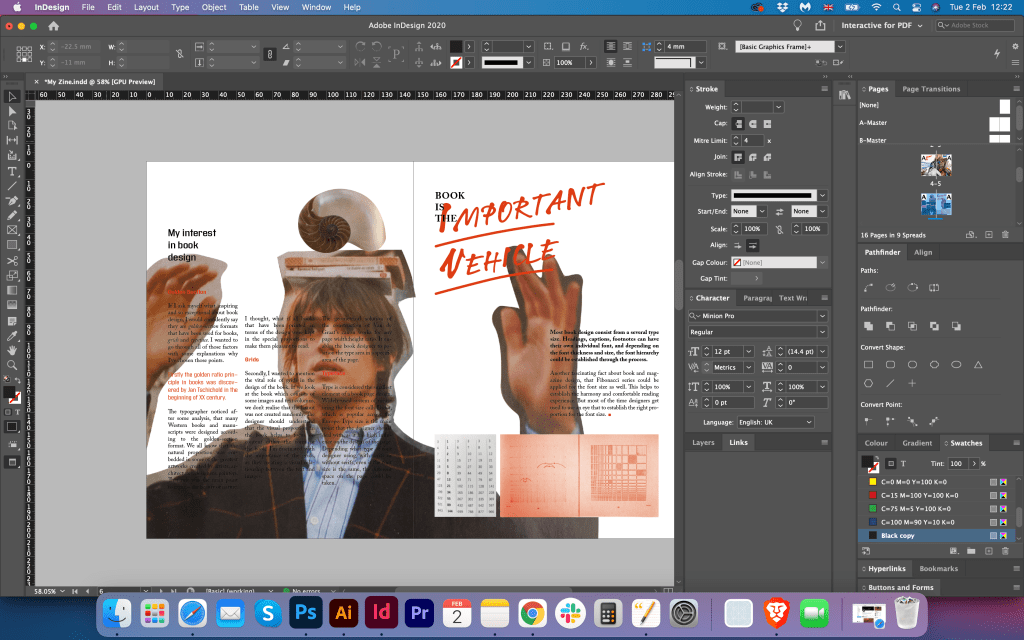Open the Layout menu
This screenshot has width=1024, height=640.
click(146, 7)
